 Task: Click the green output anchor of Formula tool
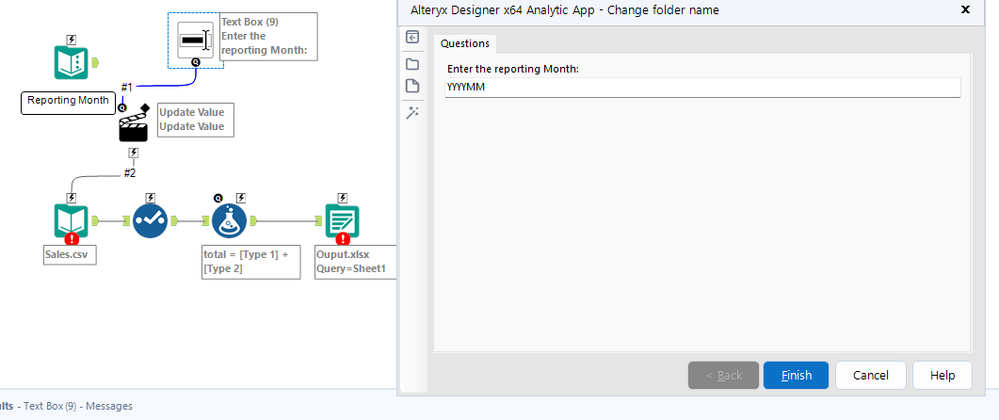point(254,221)
